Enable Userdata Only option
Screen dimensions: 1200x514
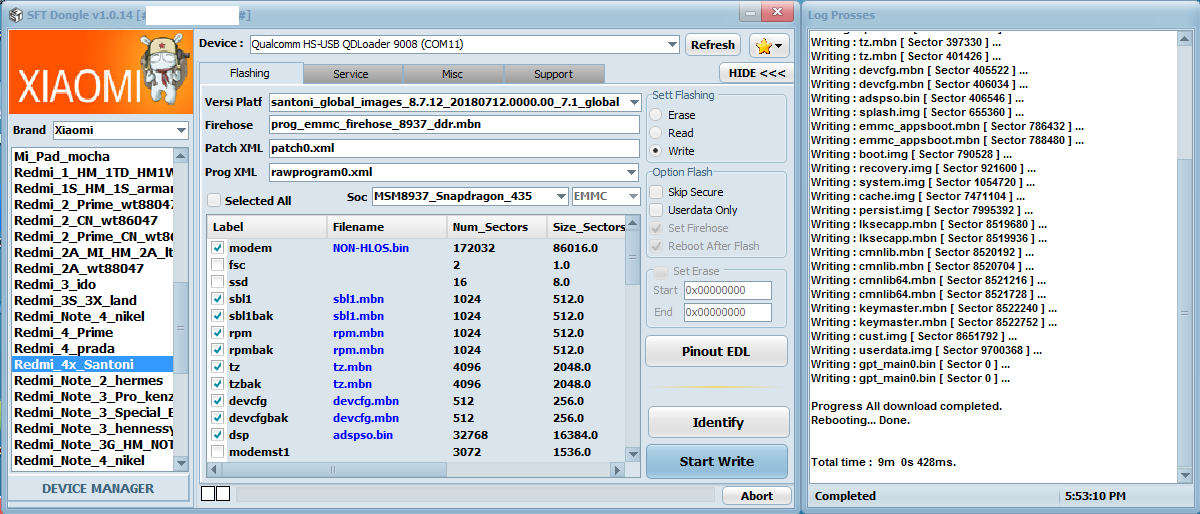(x=656, y=210)
